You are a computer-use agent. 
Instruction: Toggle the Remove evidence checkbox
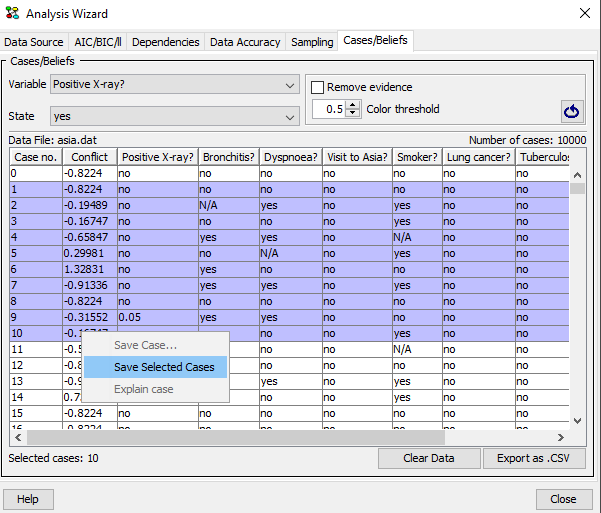click(317, 87)
